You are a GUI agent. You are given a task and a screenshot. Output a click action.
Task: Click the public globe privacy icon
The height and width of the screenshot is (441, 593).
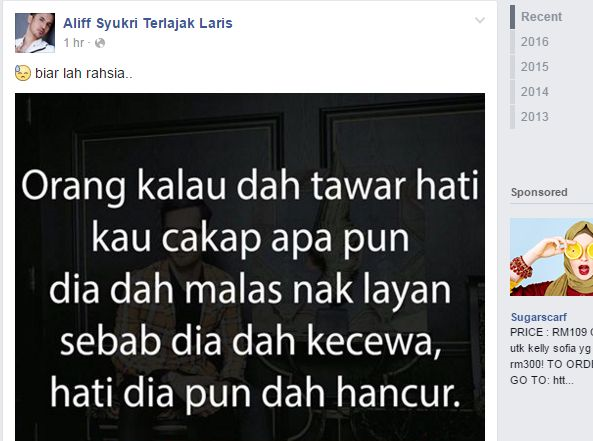100,43
